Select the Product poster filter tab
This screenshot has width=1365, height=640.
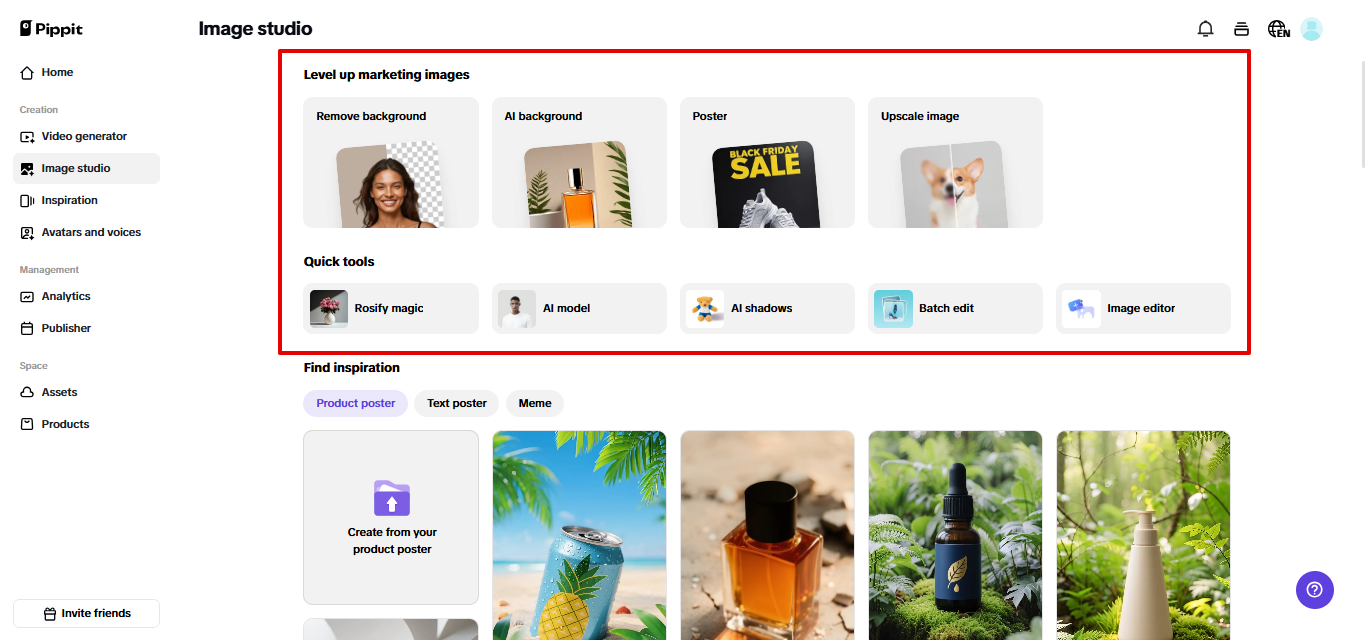[x=356, y=403]
